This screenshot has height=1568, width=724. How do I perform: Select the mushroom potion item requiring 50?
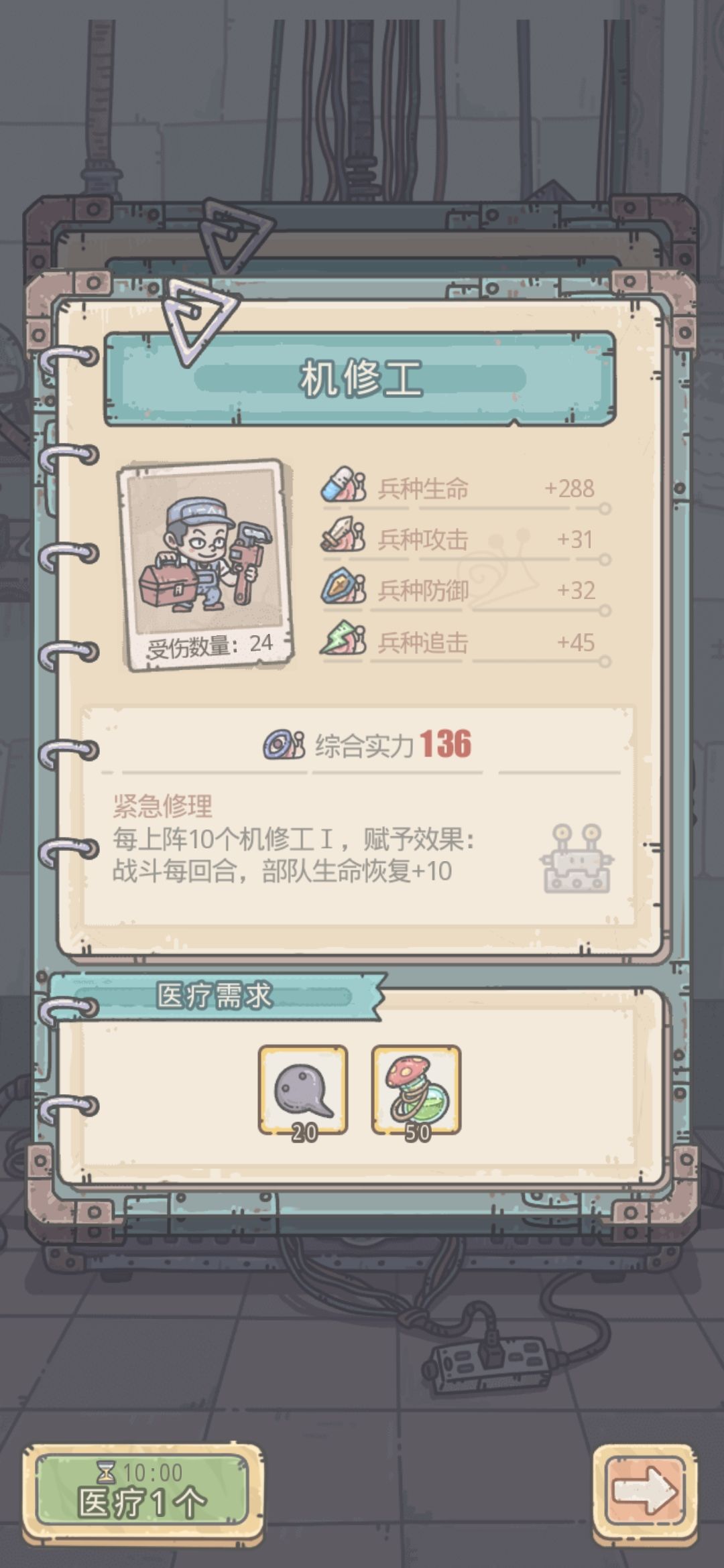pyautogui.click(x=416, y=1090)
